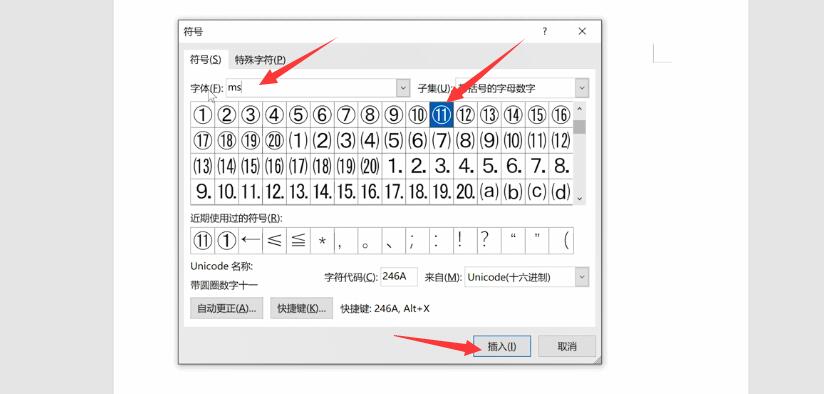Pick the '12.' full-stop number symbol

274,192
